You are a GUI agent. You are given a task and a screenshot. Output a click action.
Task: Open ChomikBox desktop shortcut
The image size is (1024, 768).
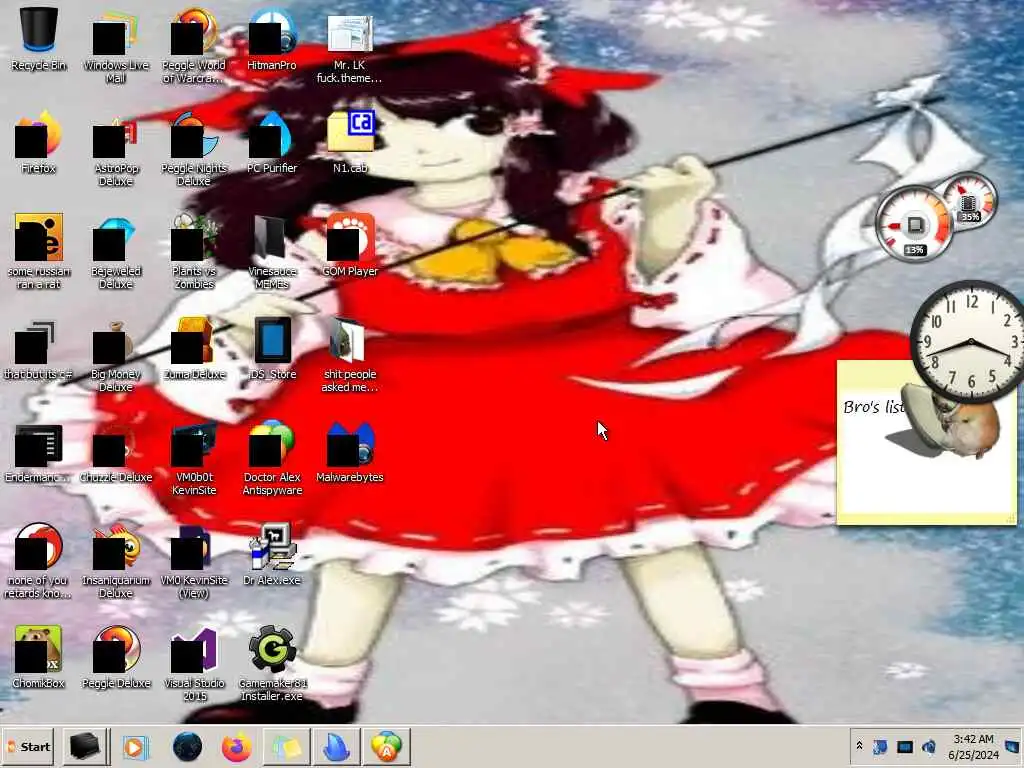pos(38,658)
